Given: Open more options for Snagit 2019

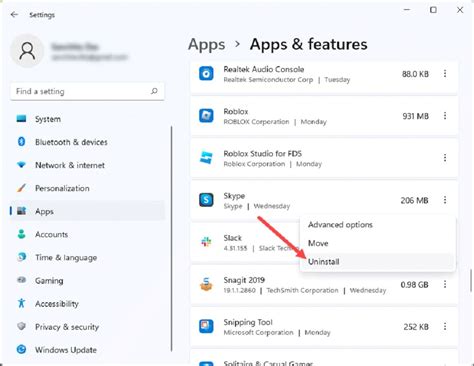Looking at the screenshot, I should [x=445, y=284].
